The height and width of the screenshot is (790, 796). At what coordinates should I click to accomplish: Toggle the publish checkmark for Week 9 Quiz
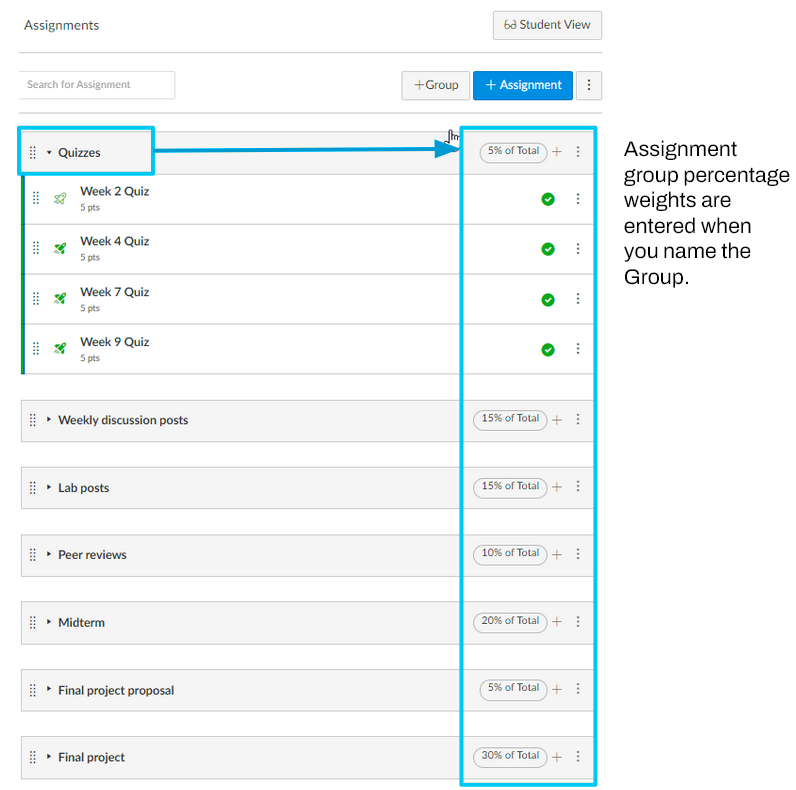[x=548, y=350]
